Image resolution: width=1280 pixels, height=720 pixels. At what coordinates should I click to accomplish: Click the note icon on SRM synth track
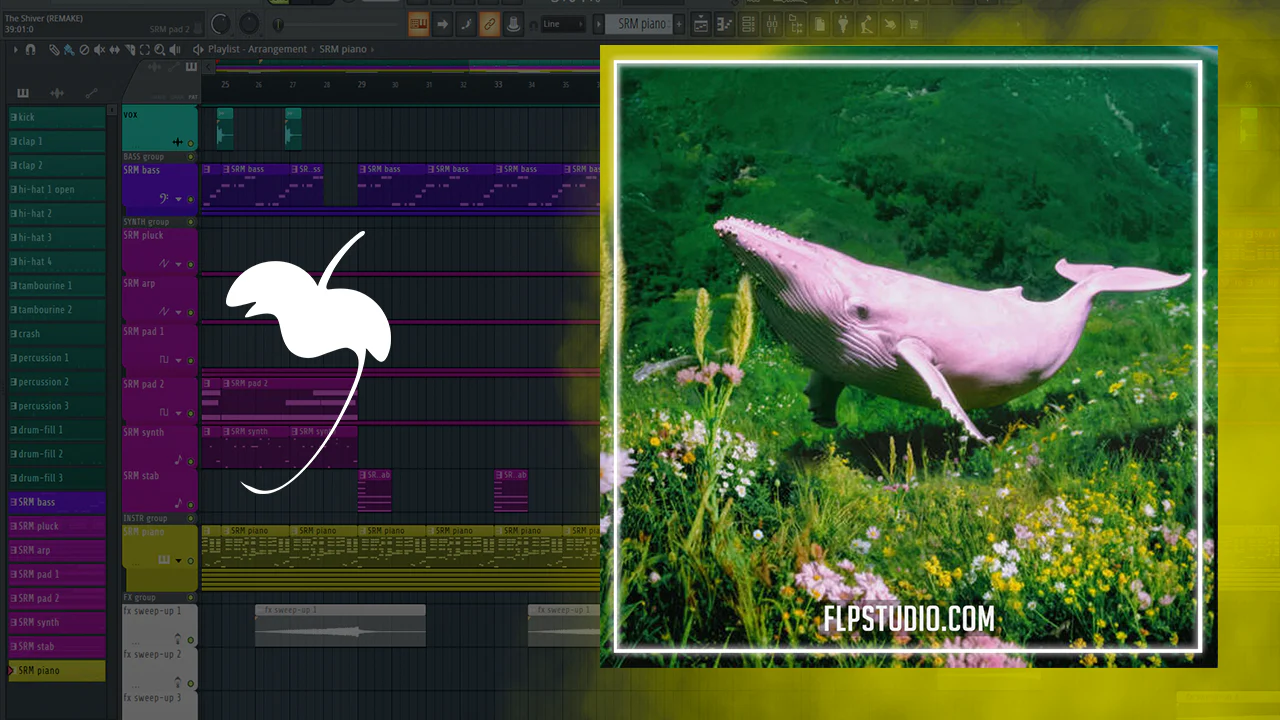point(179,460)
